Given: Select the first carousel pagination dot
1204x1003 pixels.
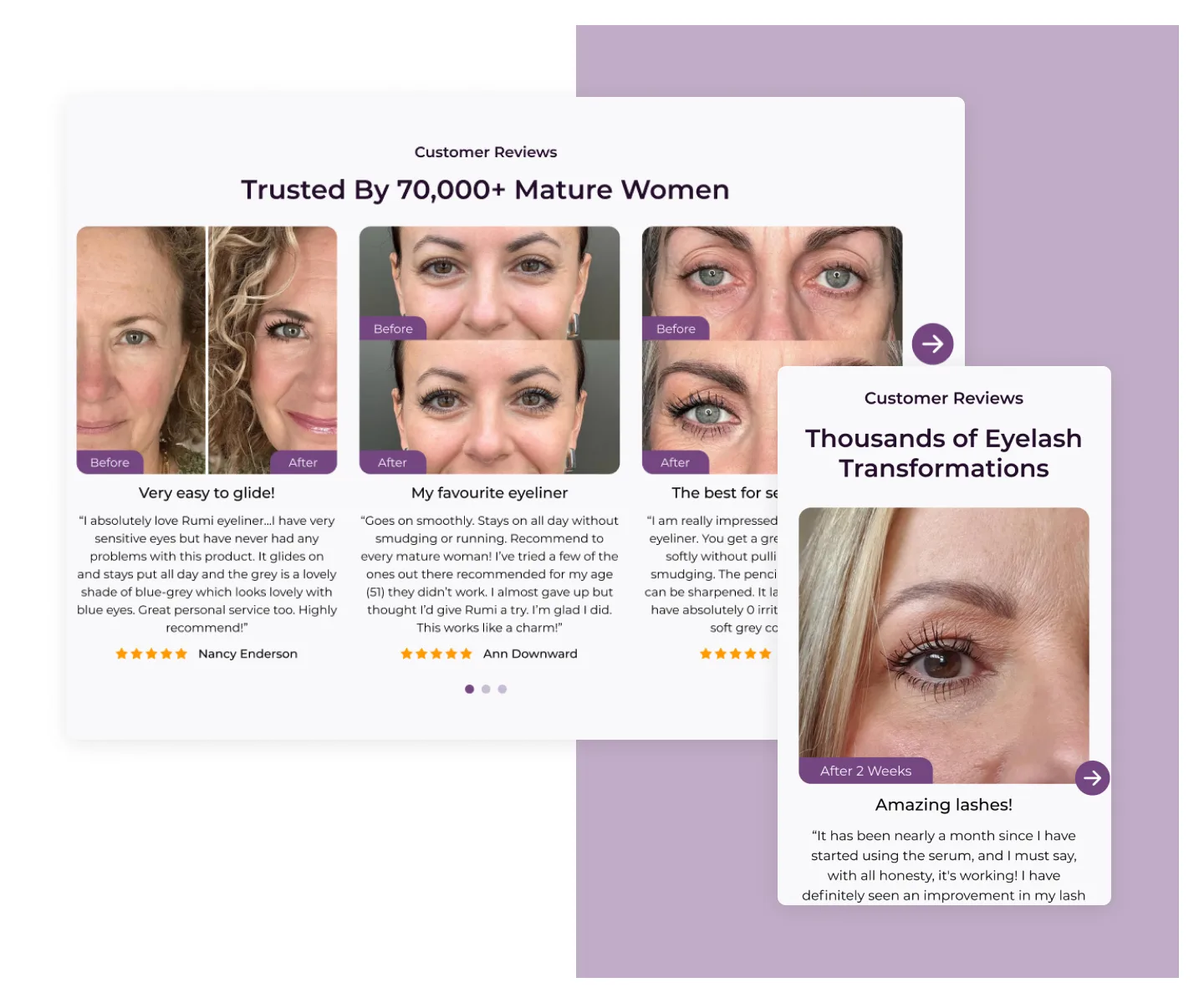Looking at the screenshot, I should click(469, 690).
